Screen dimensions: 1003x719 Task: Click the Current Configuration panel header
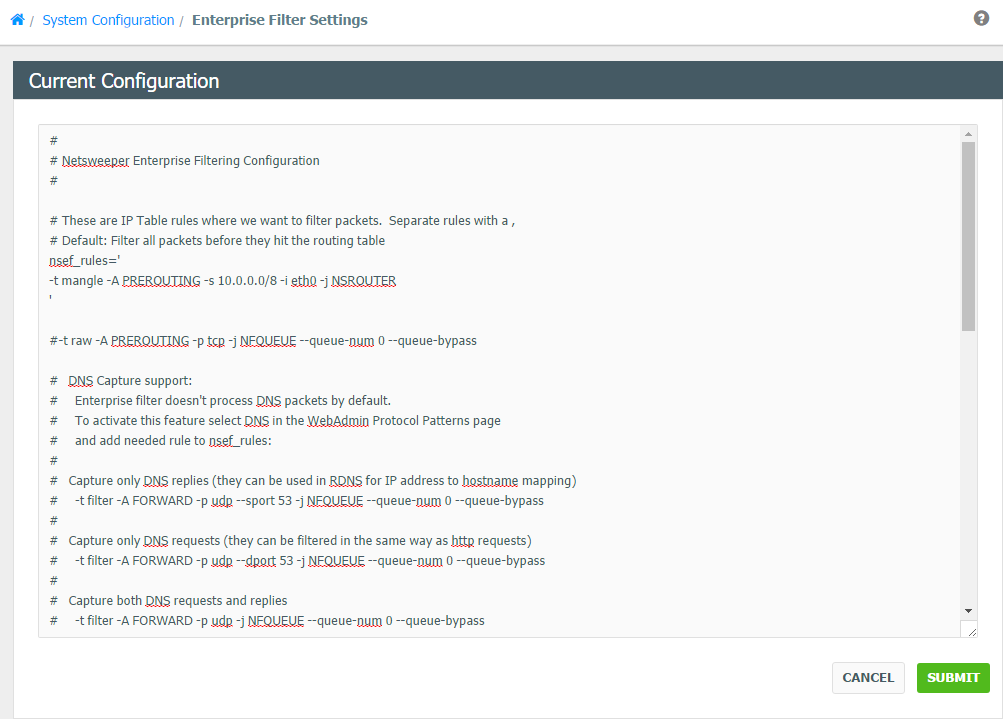(124, 81)
